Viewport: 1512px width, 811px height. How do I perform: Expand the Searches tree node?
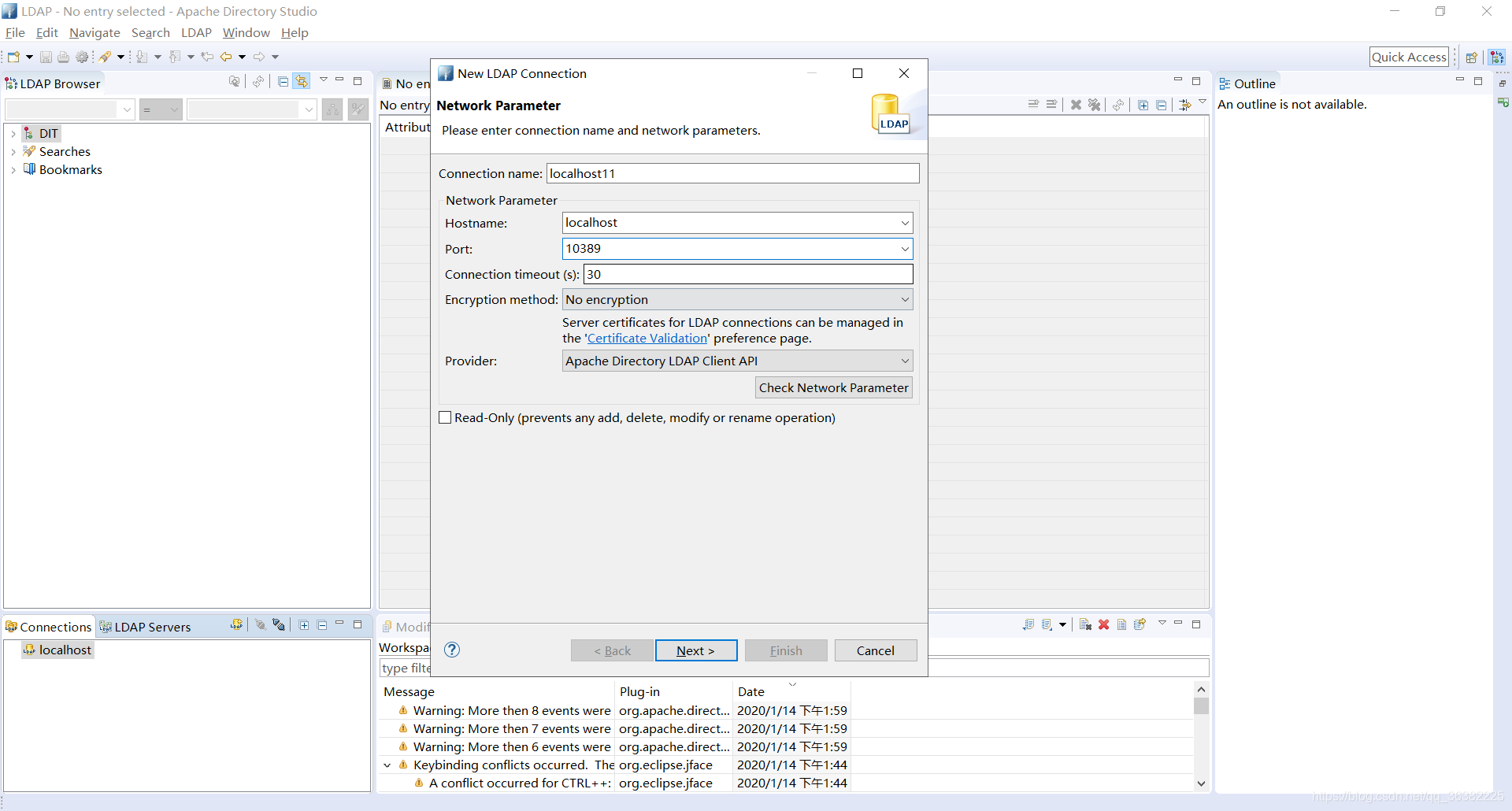[13, 152]
